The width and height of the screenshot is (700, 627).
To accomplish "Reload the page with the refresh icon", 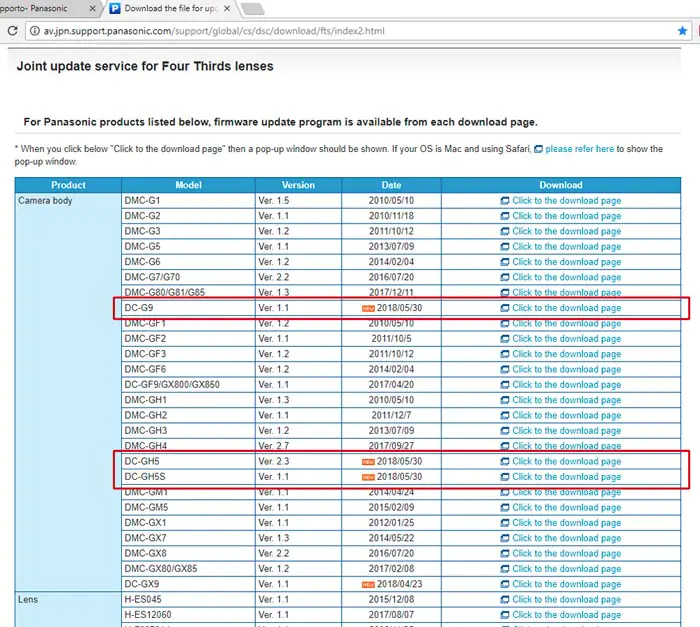I will tap(13, 31).
